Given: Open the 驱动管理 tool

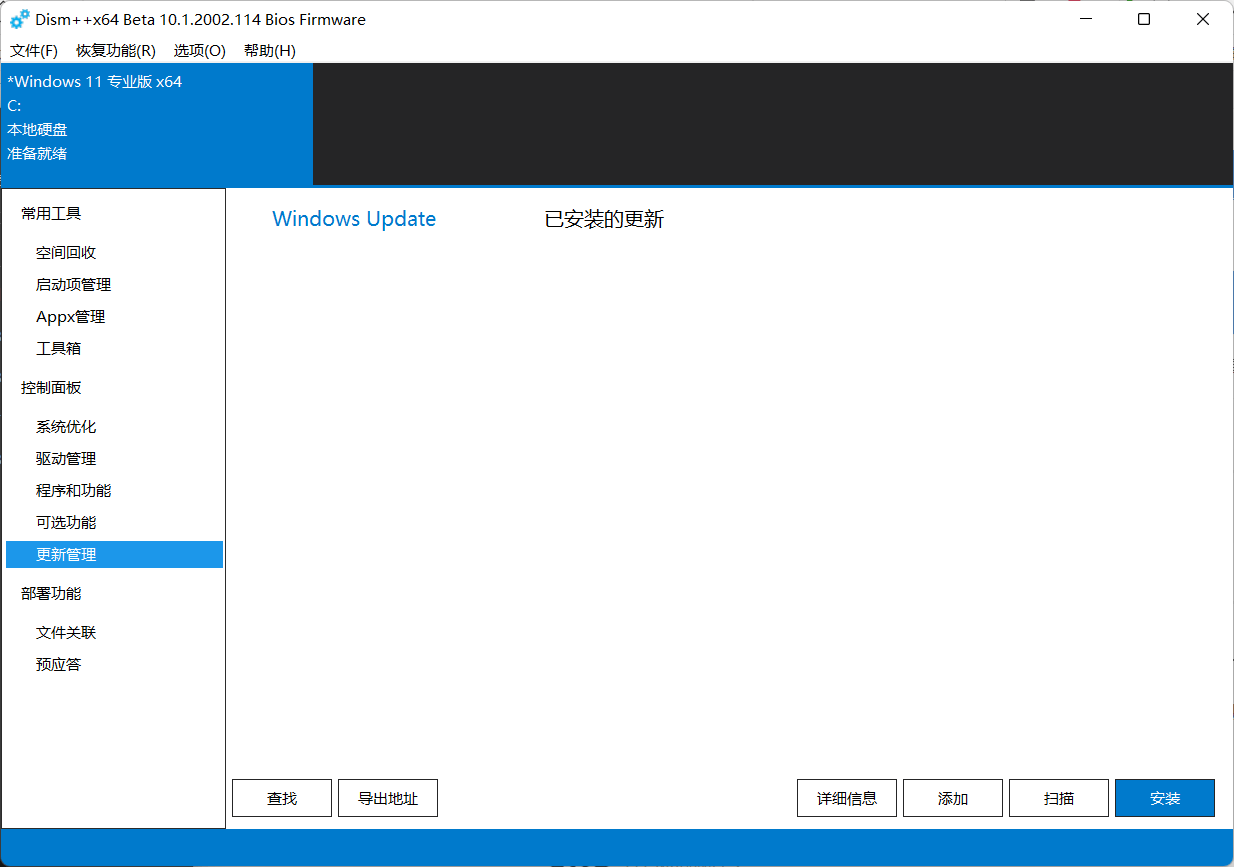Looking at the screenshot, I should click(x=65, y=458).
